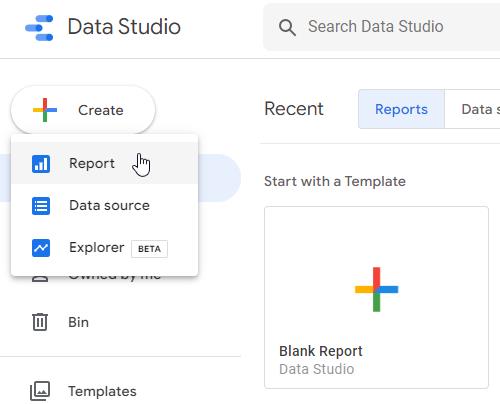Click the Bin trash can icon

coord(40,322)
